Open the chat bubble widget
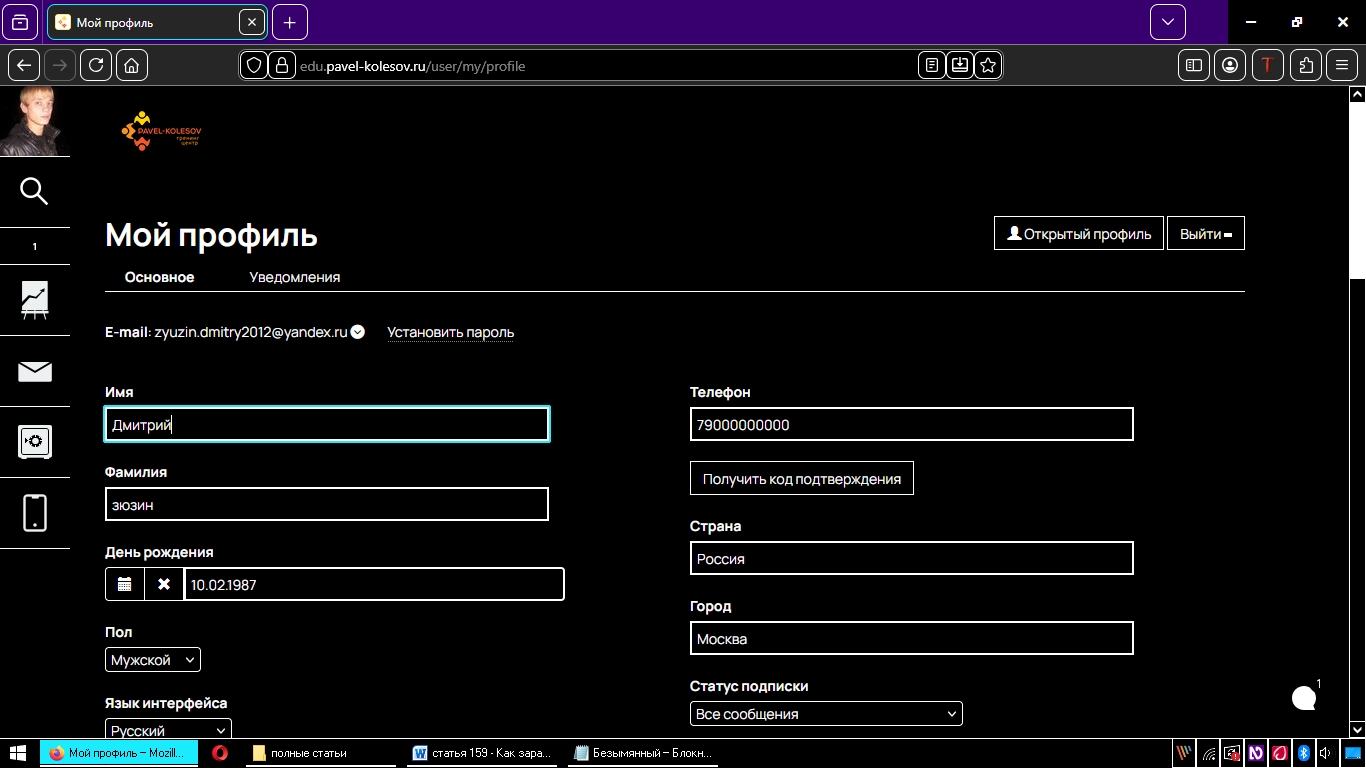This screenshot has width=1366, height=768. [x=1303, y=698]
